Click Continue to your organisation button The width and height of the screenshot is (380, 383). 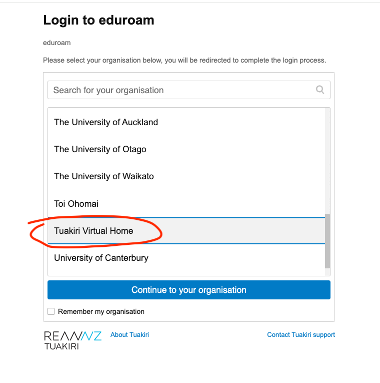pos(189,290)
